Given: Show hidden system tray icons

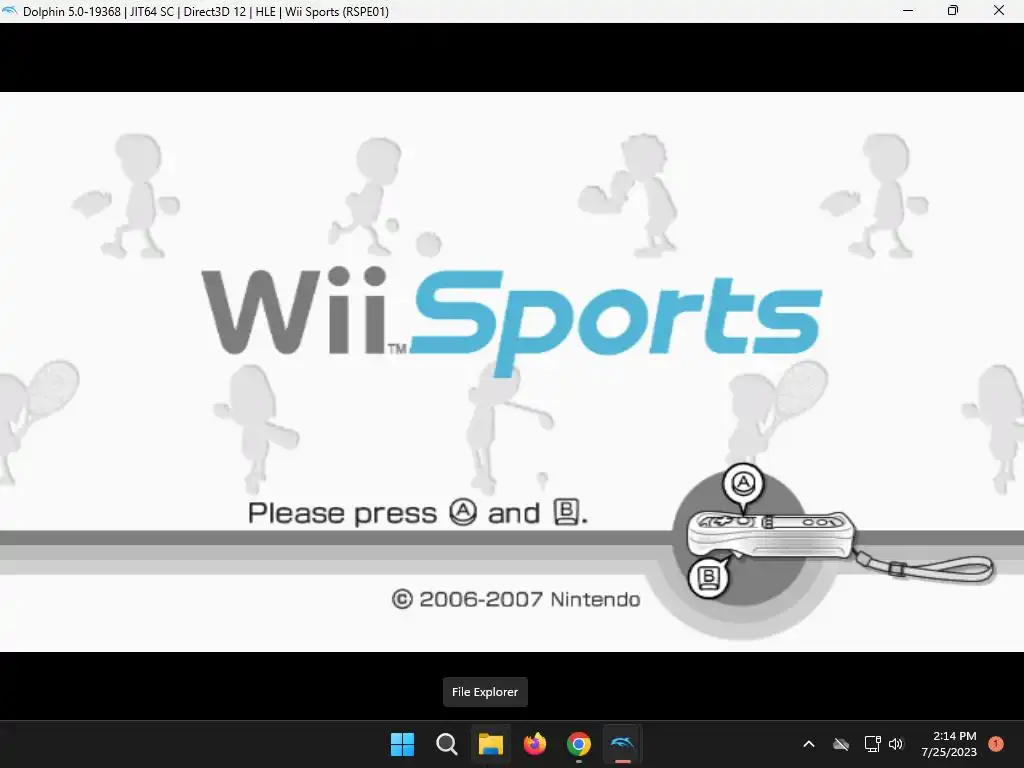Looking at the screenshot, I should tap(808, 744).
